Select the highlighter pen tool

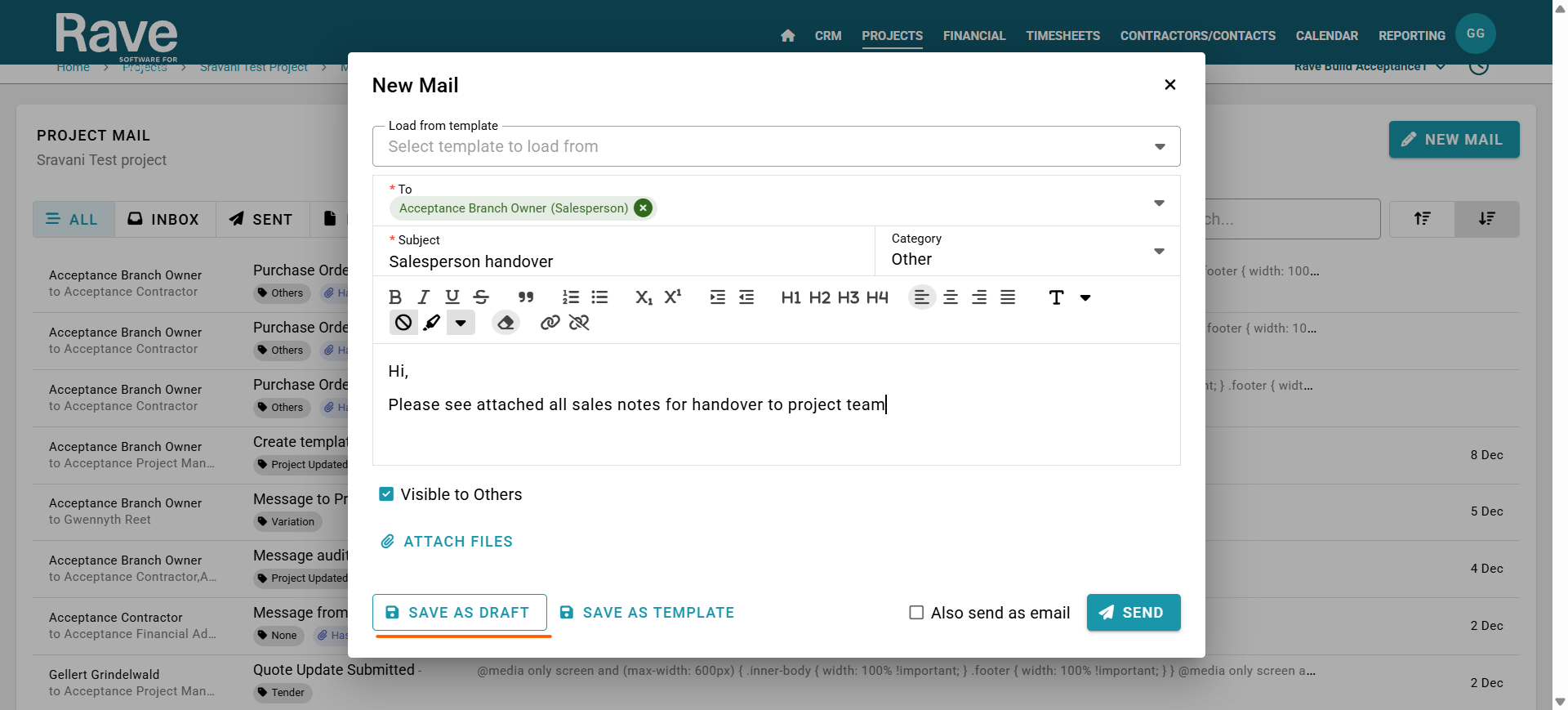(x=432, y=323)
